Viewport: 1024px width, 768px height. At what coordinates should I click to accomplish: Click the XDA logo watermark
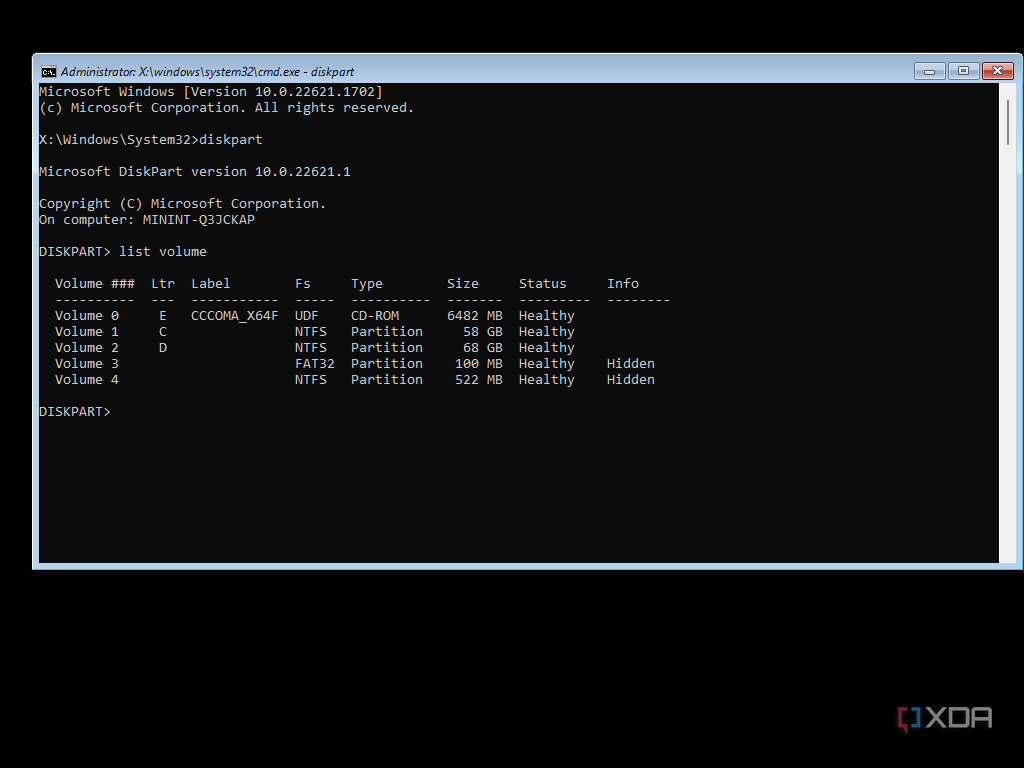944,718
